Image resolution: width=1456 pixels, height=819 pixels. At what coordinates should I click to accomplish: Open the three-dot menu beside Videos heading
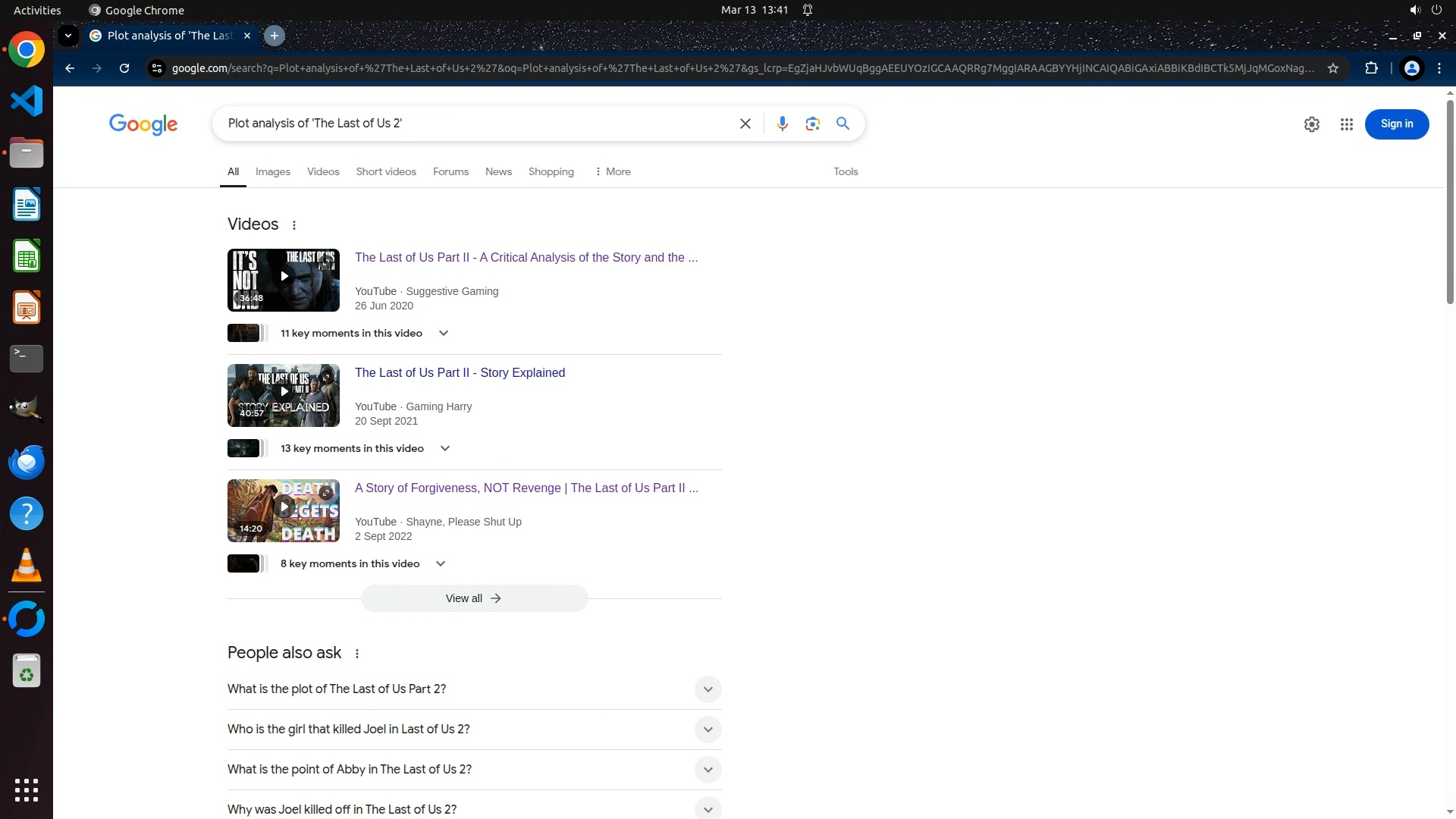[x=294, y=225]
